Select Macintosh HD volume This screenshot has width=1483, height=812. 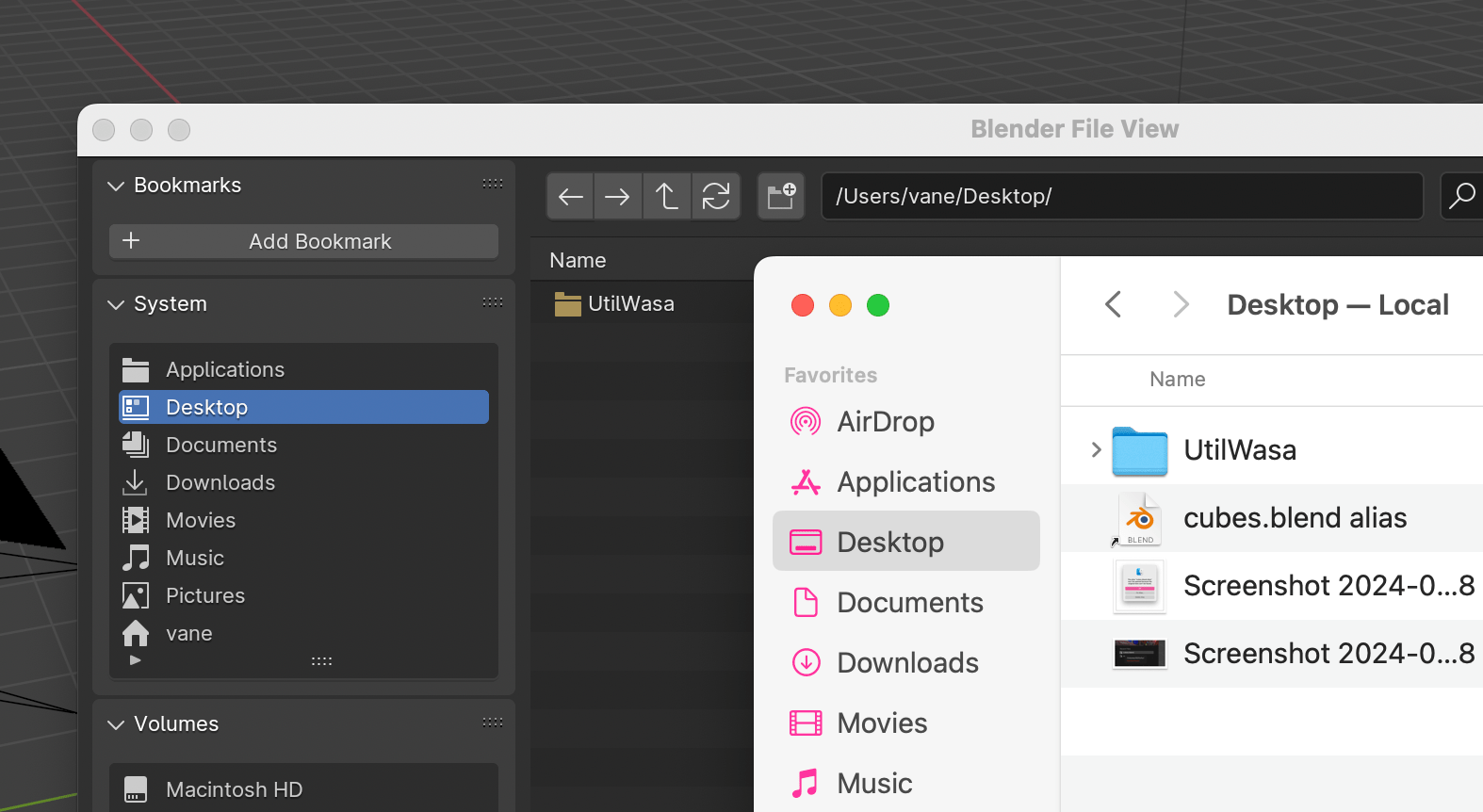[303, 789]
